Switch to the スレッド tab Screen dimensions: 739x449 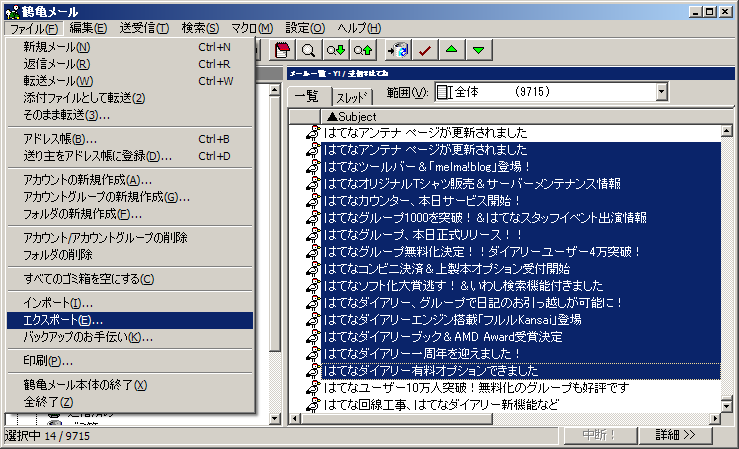[352, 98]
